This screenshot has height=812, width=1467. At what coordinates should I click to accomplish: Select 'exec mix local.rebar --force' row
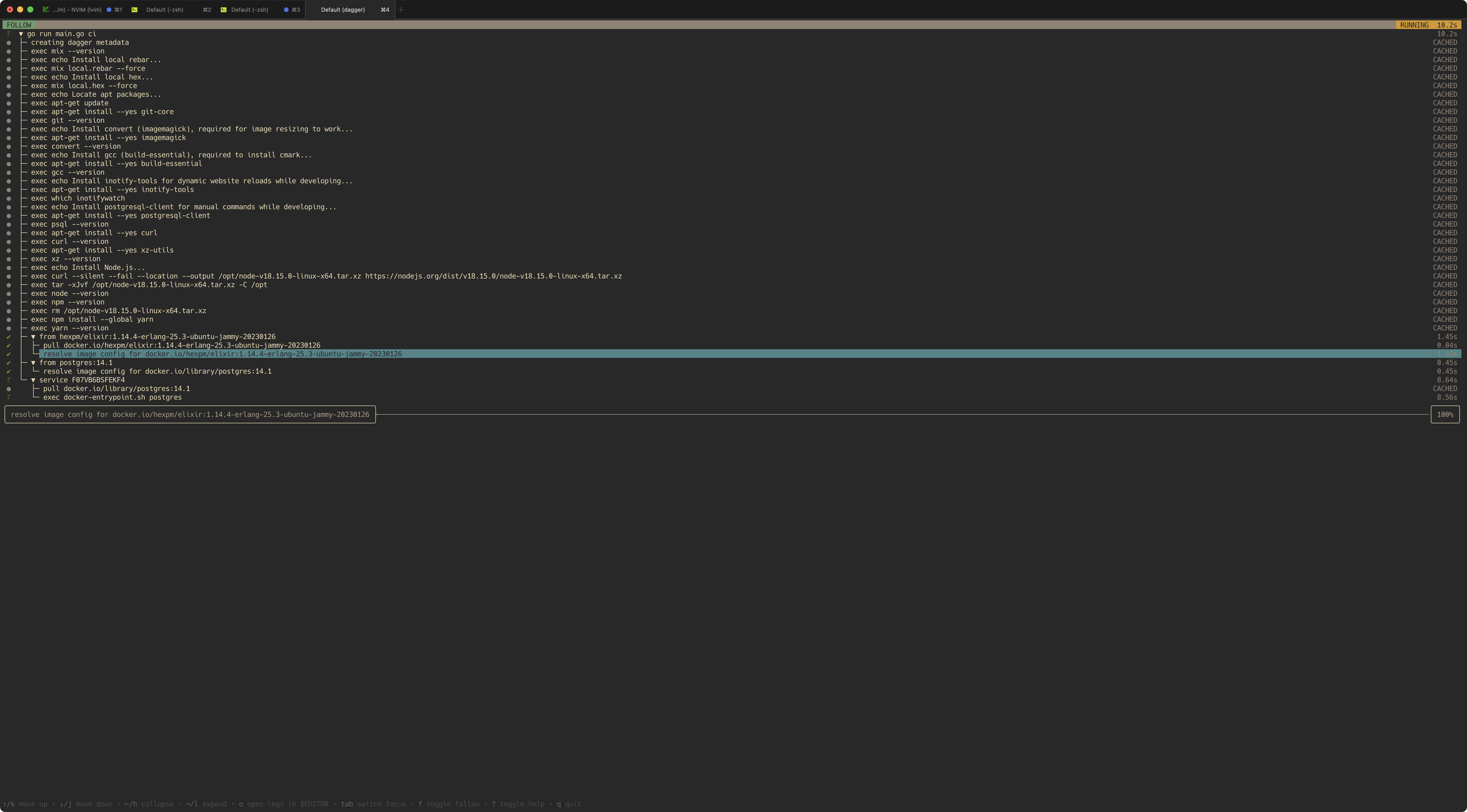pos(732,68)
